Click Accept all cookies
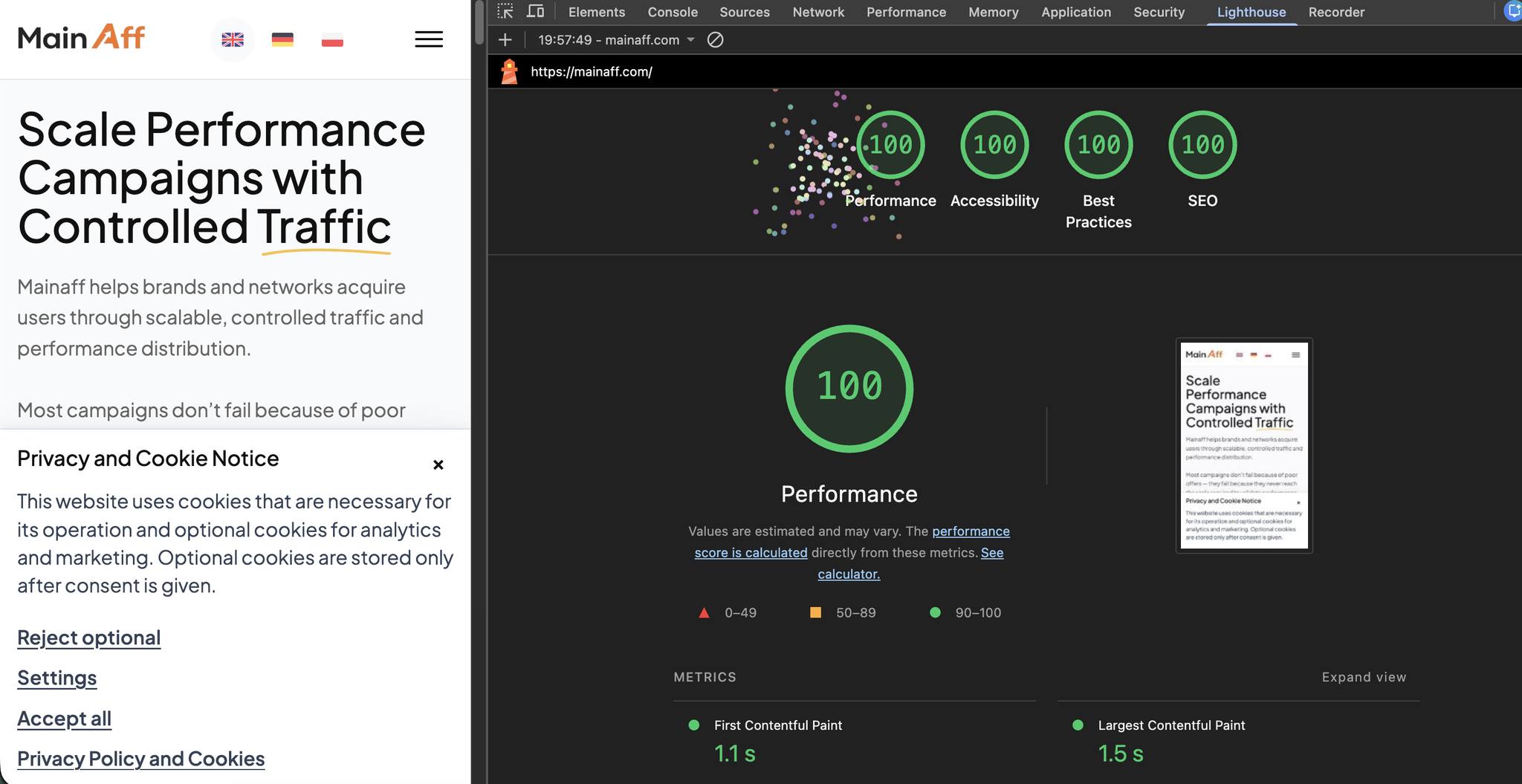Viewport: 1522px width, 784px height. click(65, 719)
